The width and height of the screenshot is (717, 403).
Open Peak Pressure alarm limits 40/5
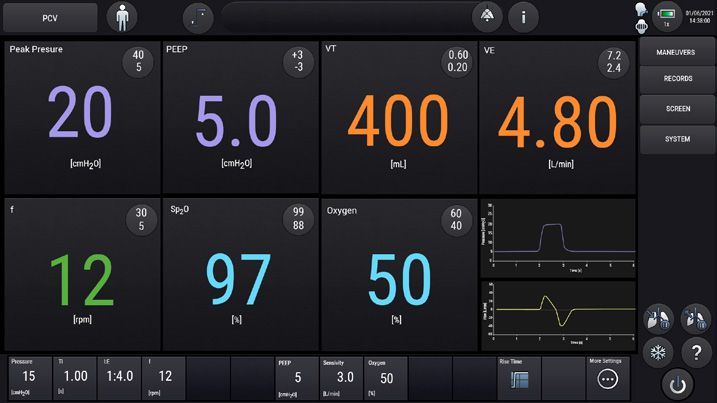coord(137,62)
